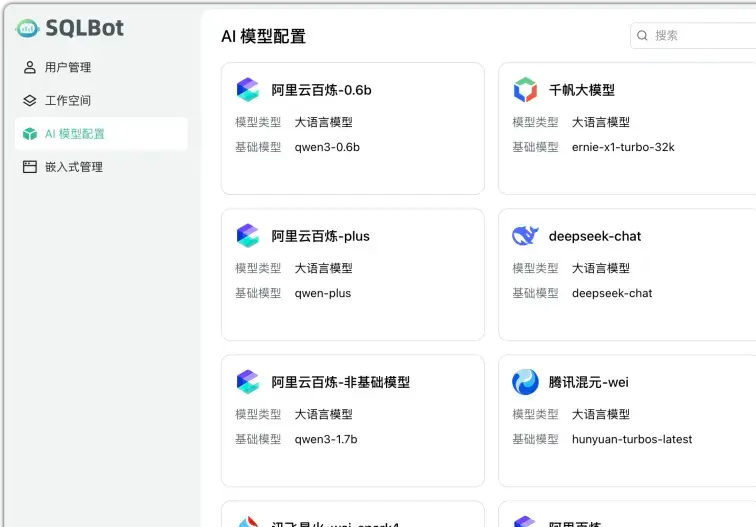This screenshot has width=756, height=527.
Task: Click the SQLBot title text
Action: tap(84, 28)
